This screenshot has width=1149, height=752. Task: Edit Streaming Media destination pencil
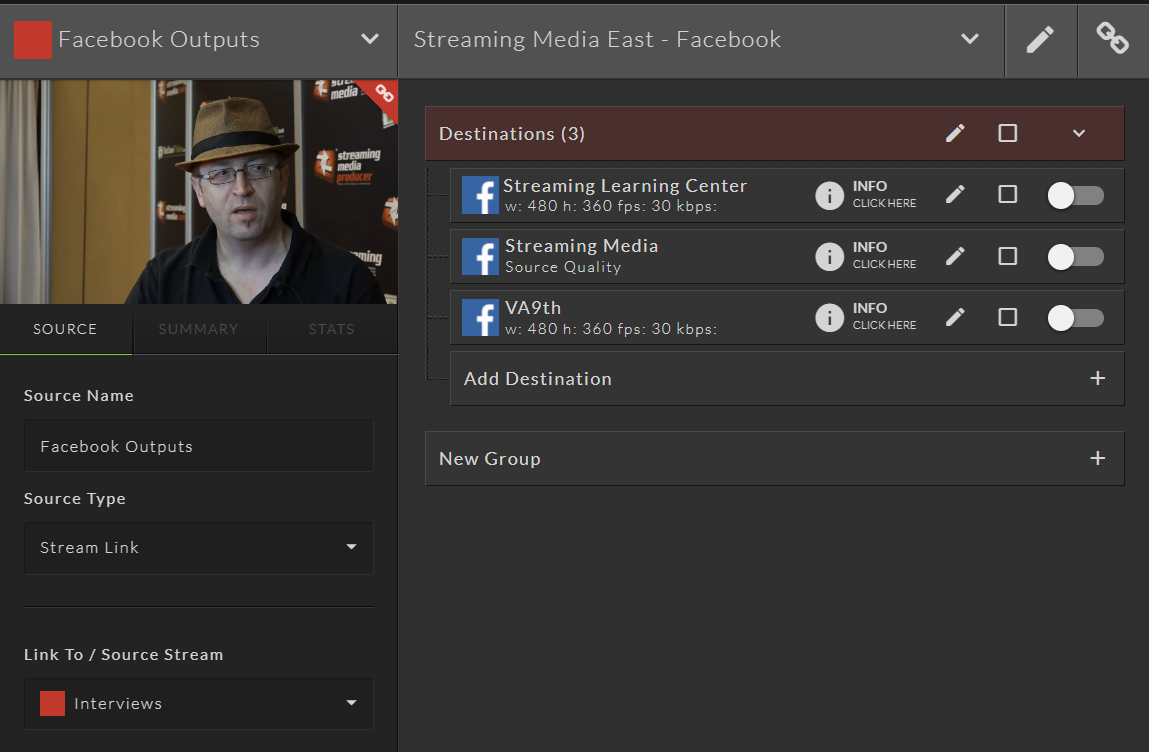[x=955, y=256]
